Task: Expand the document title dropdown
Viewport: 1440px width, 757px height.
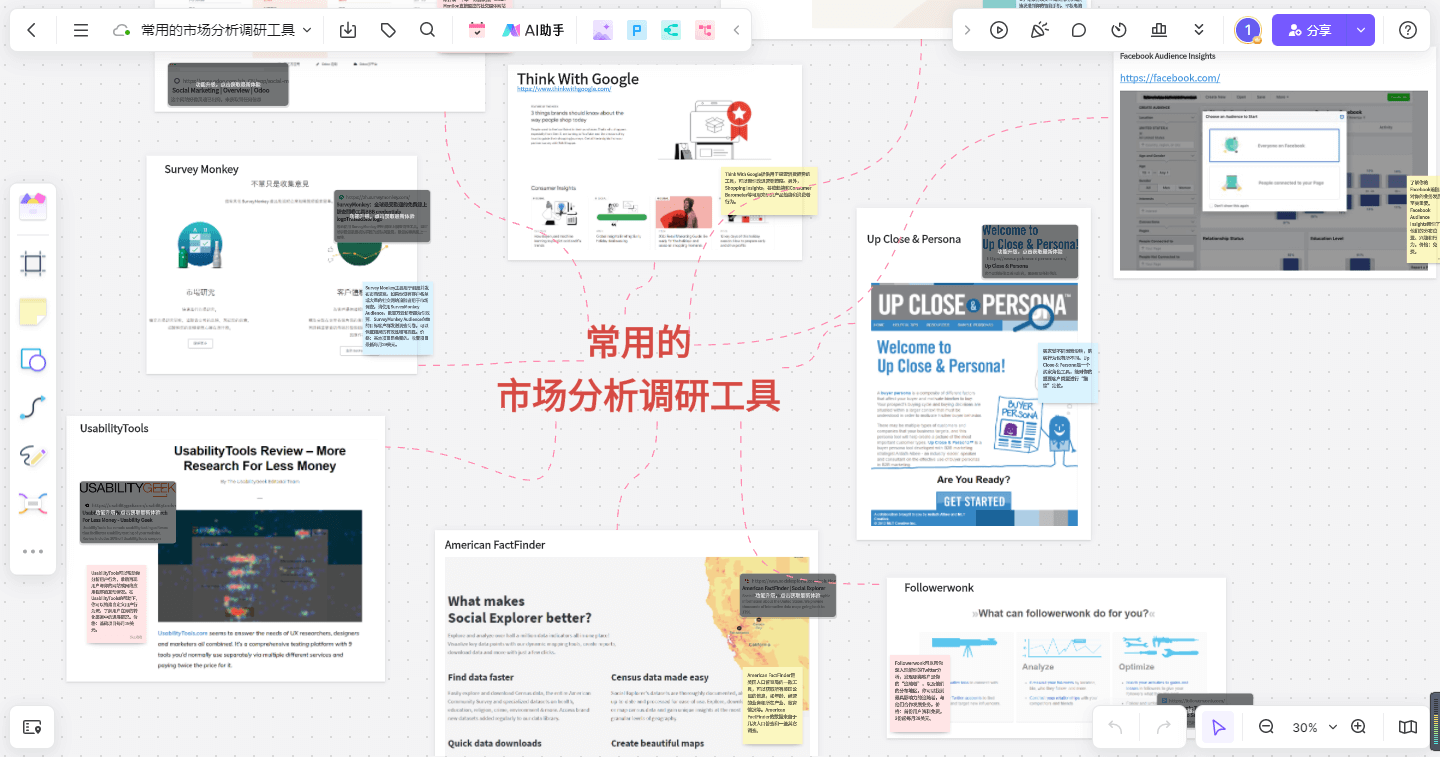Action: (307, 30)
